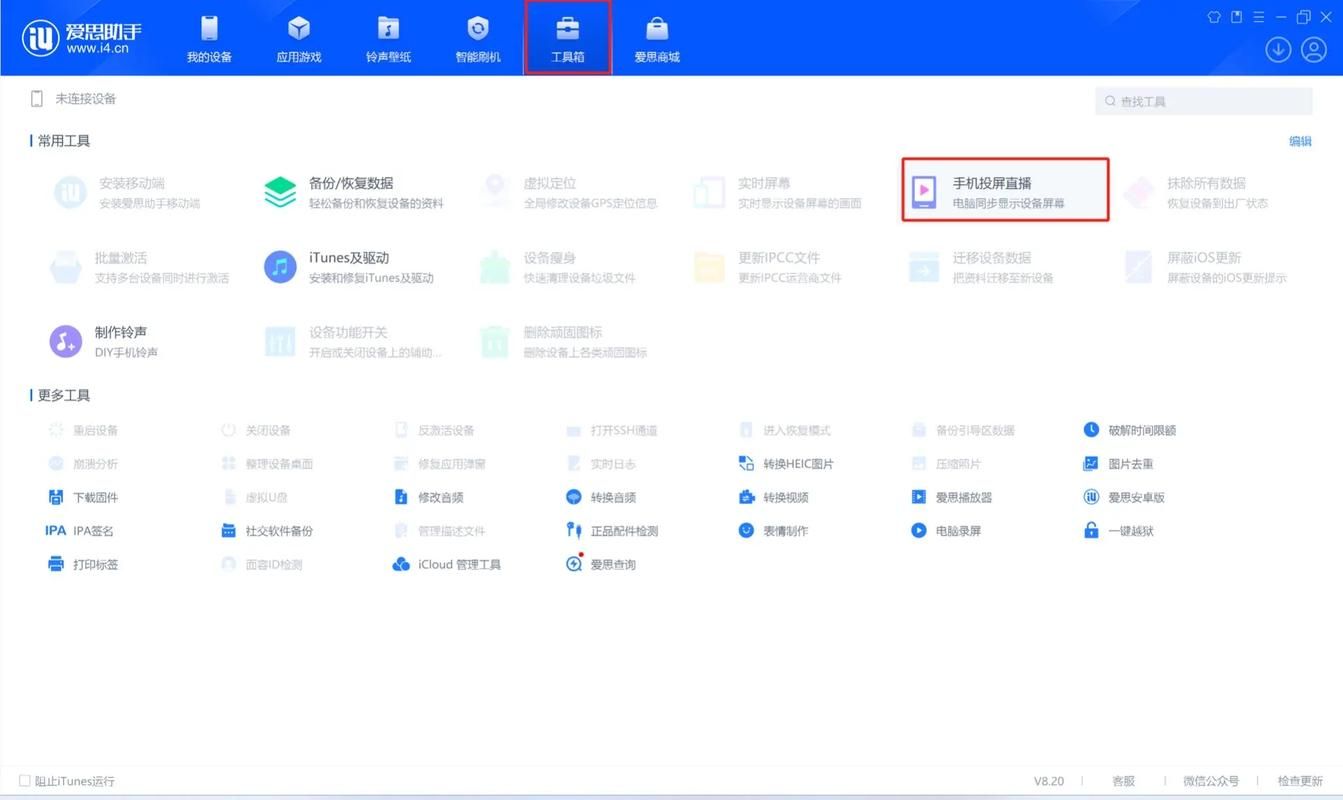
Task: Click the V8.20 version text
Action: coord(1049,781)
